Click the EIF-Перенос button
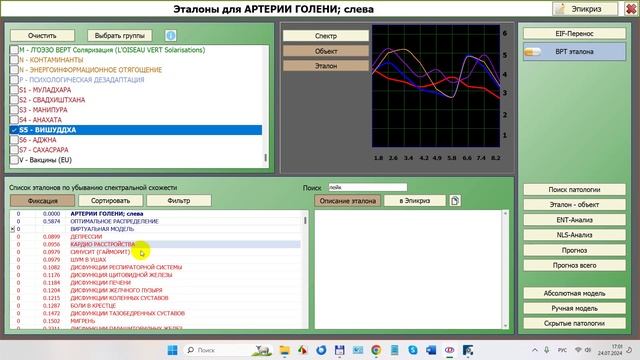This screenshot has width=640, height=360. 574,33
